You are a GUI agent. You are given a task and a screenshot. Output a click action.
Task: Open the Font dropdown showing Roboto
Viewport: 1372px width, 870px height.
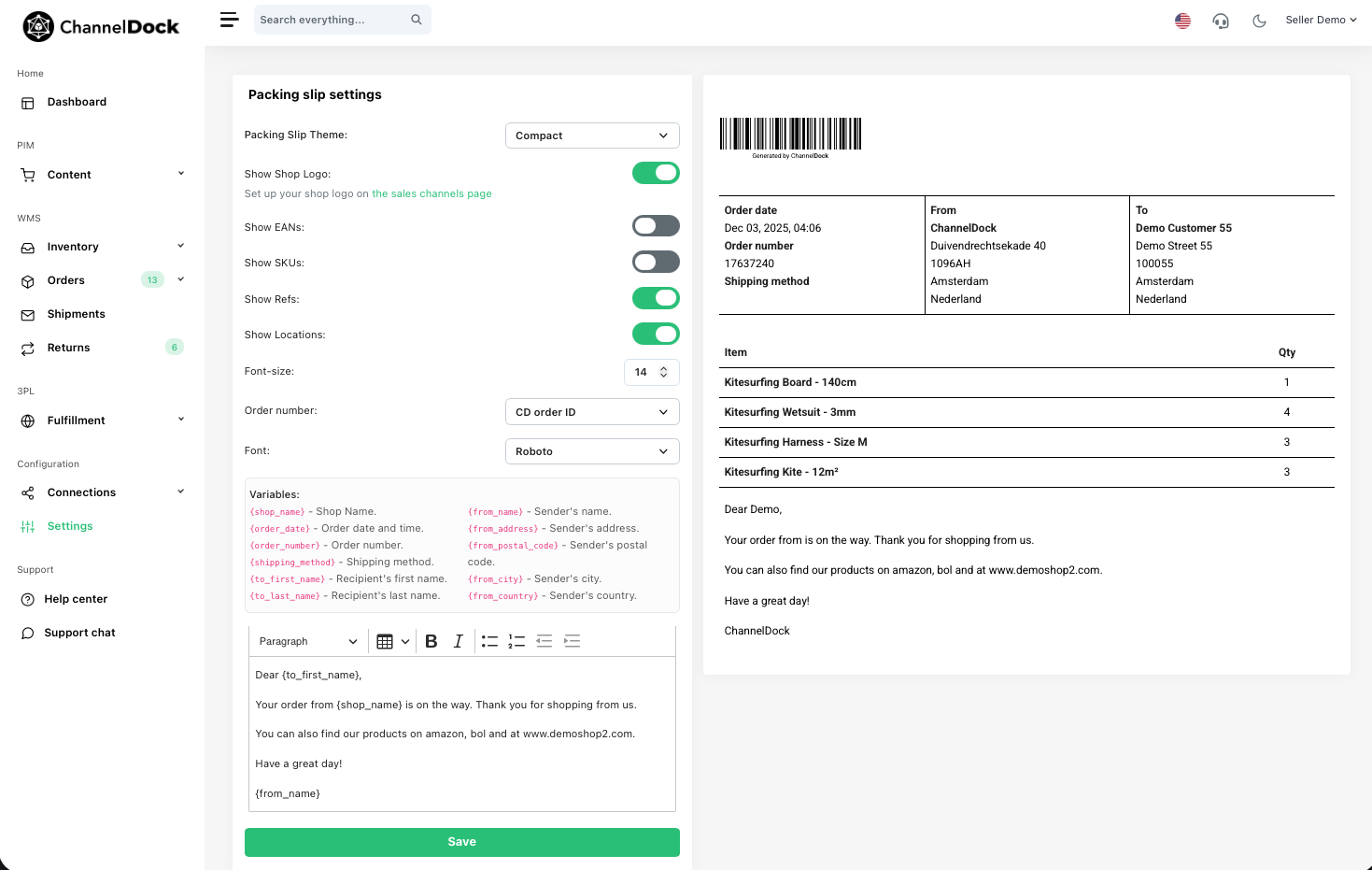(591, 451)
